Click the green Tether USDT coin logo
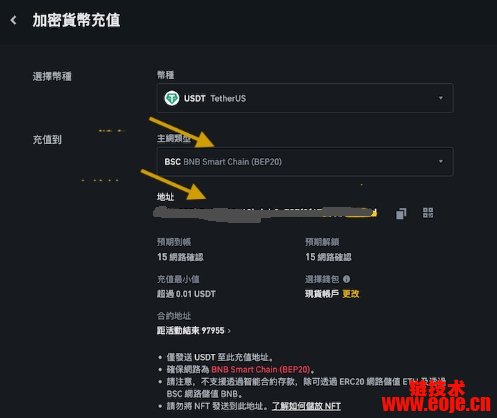Viewport: 497px width, 418px height. coord(172,98)
